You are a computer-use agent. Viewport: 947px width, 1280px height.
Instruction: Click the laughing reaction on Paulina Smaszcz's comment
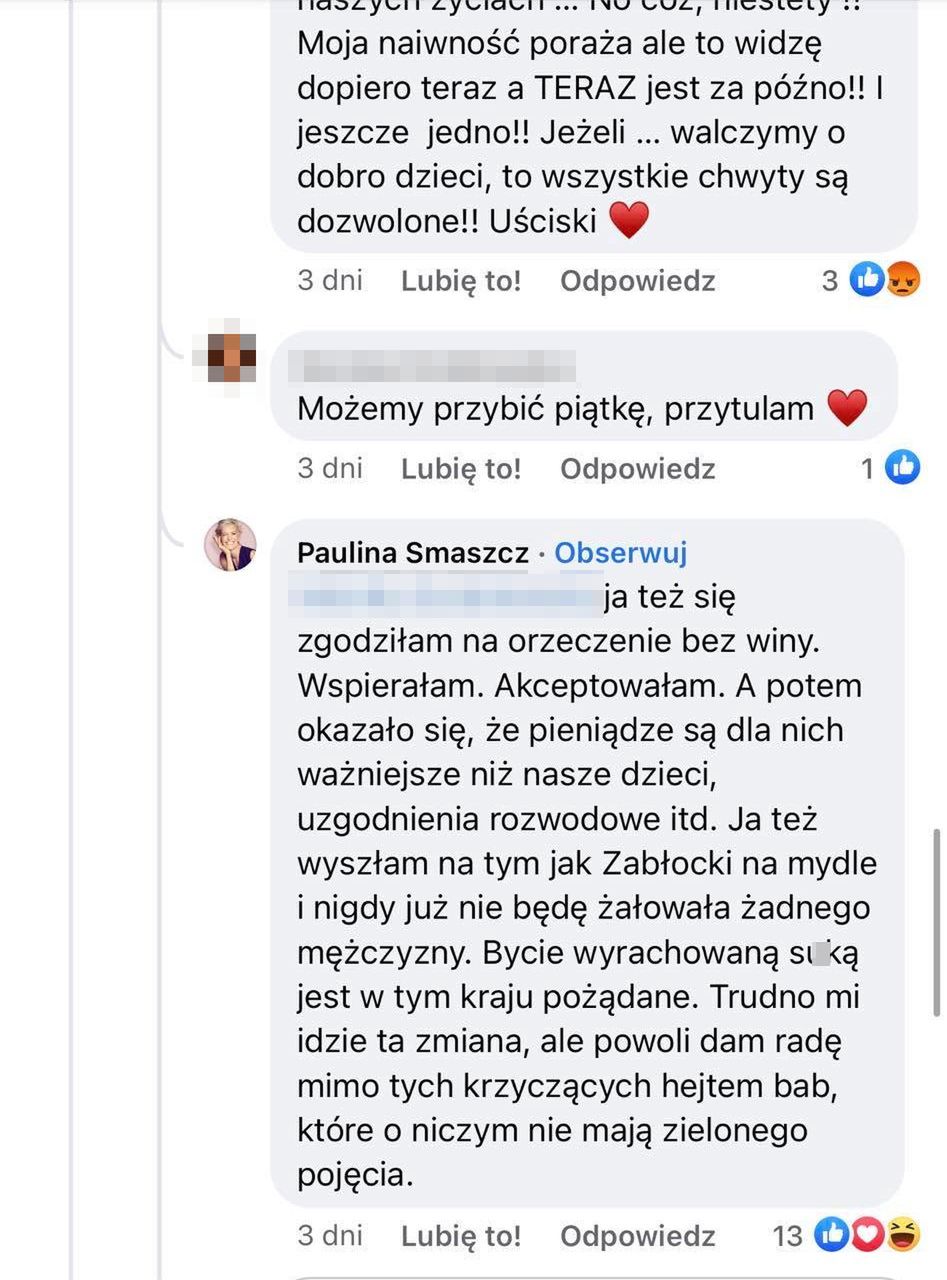click(x=903, y=1236)
